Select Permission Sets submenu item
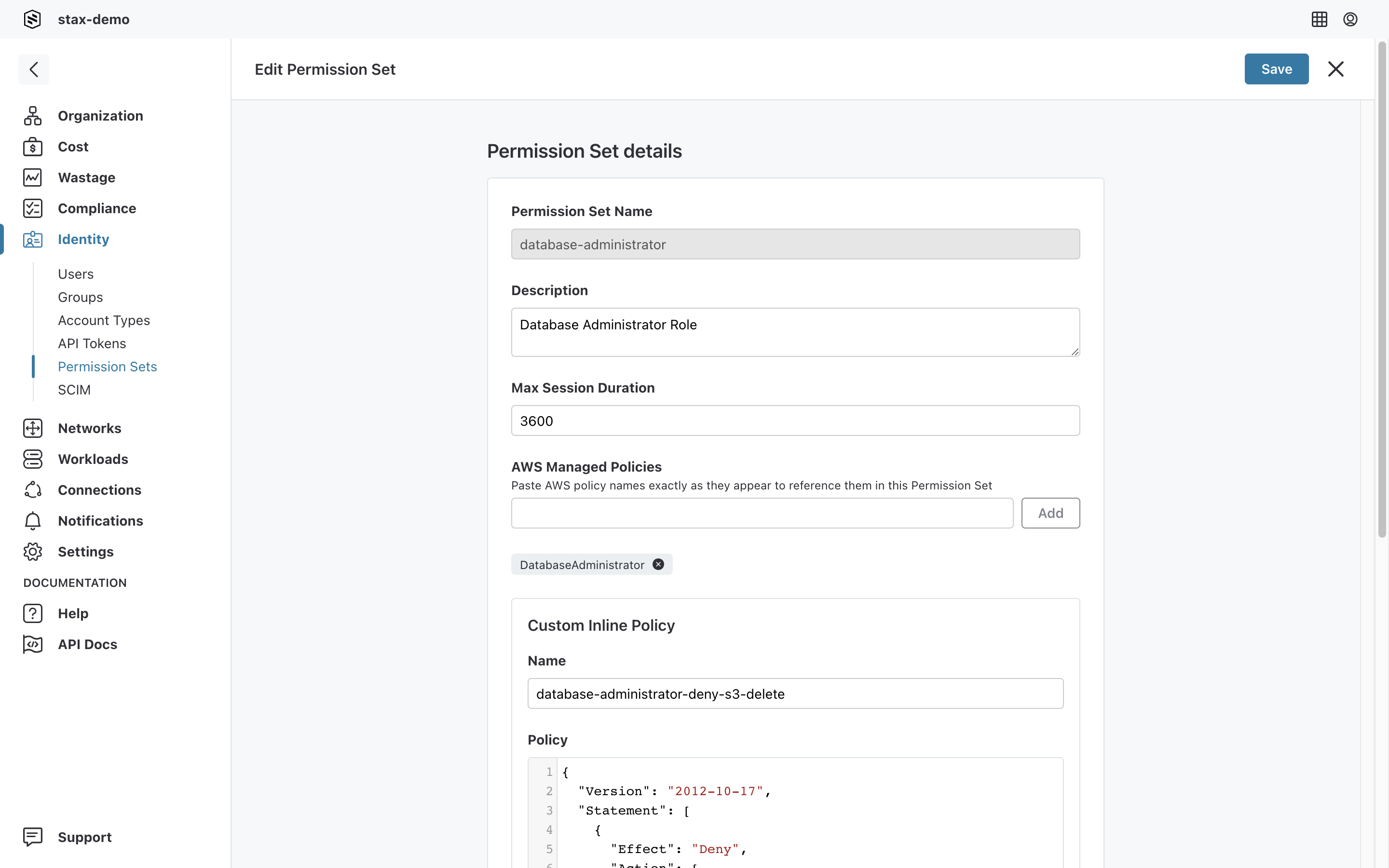Screen dimensions: 1389x868 [x=108, y=366]
